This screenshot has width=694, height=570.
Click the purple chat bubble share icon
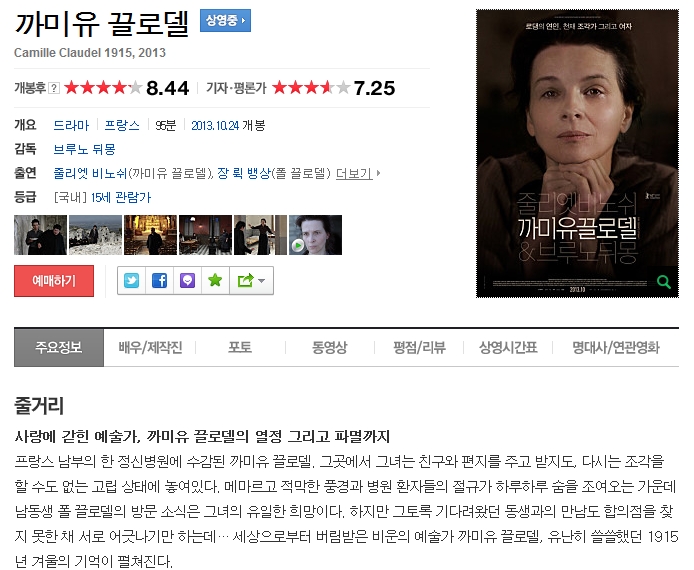point(187,281)
